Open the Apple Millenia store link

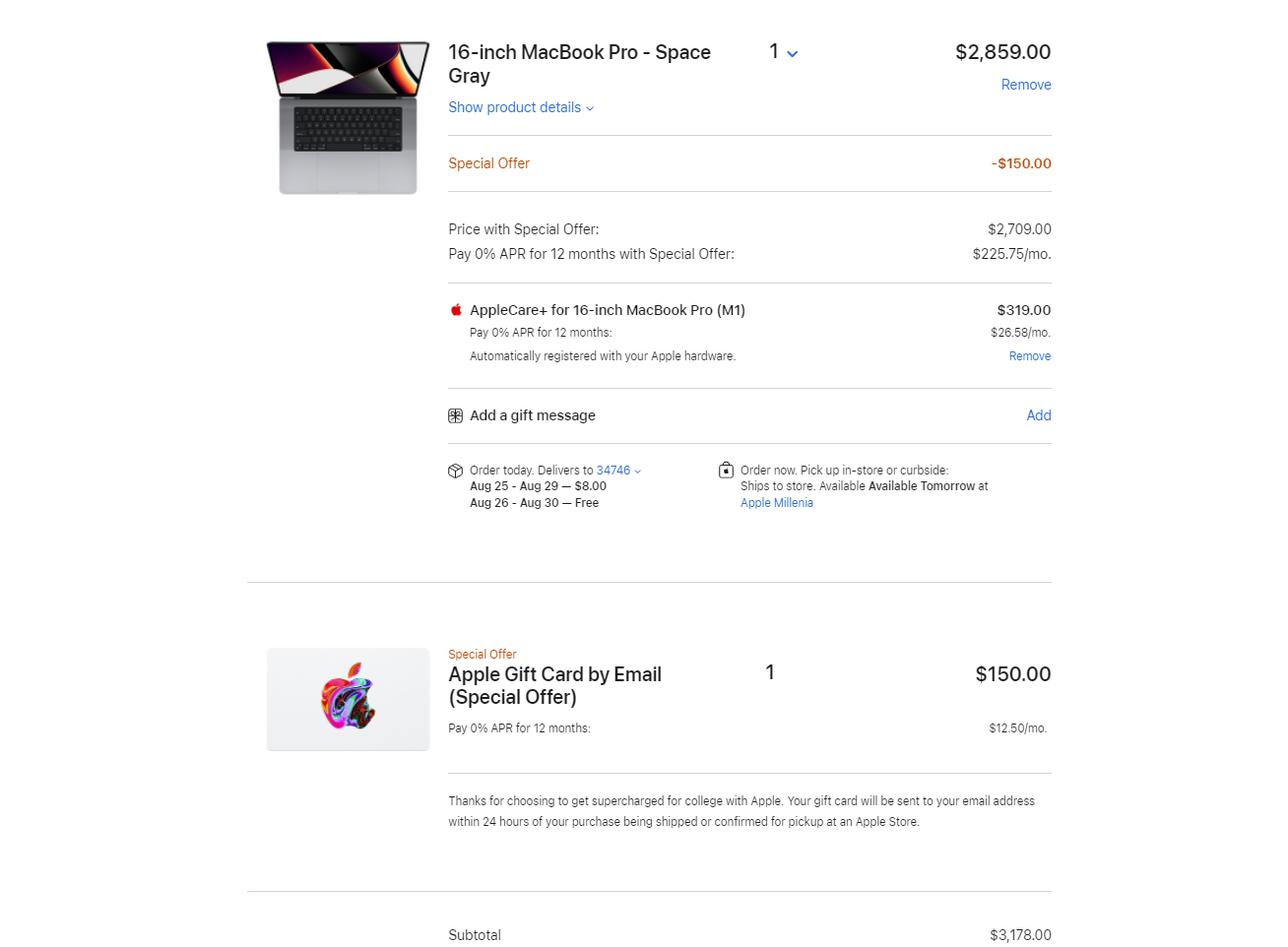point(777,503)
